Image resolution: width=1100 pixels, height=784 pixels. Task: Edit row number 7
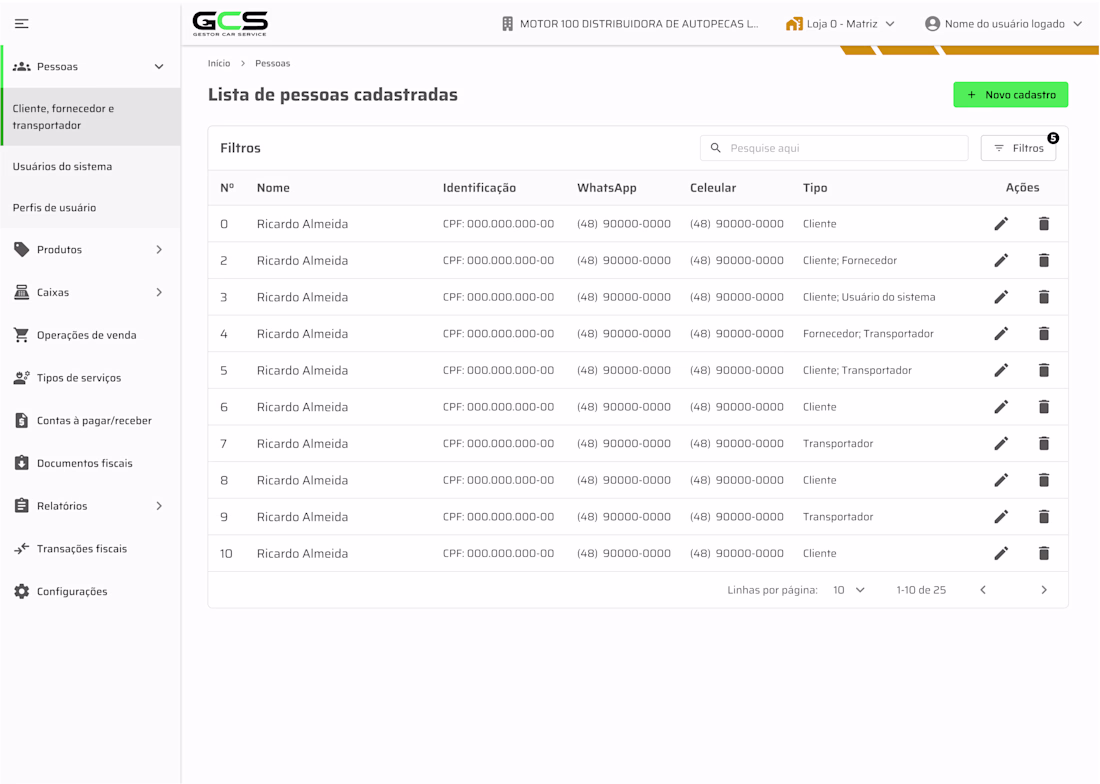(x=1001, y=443)
